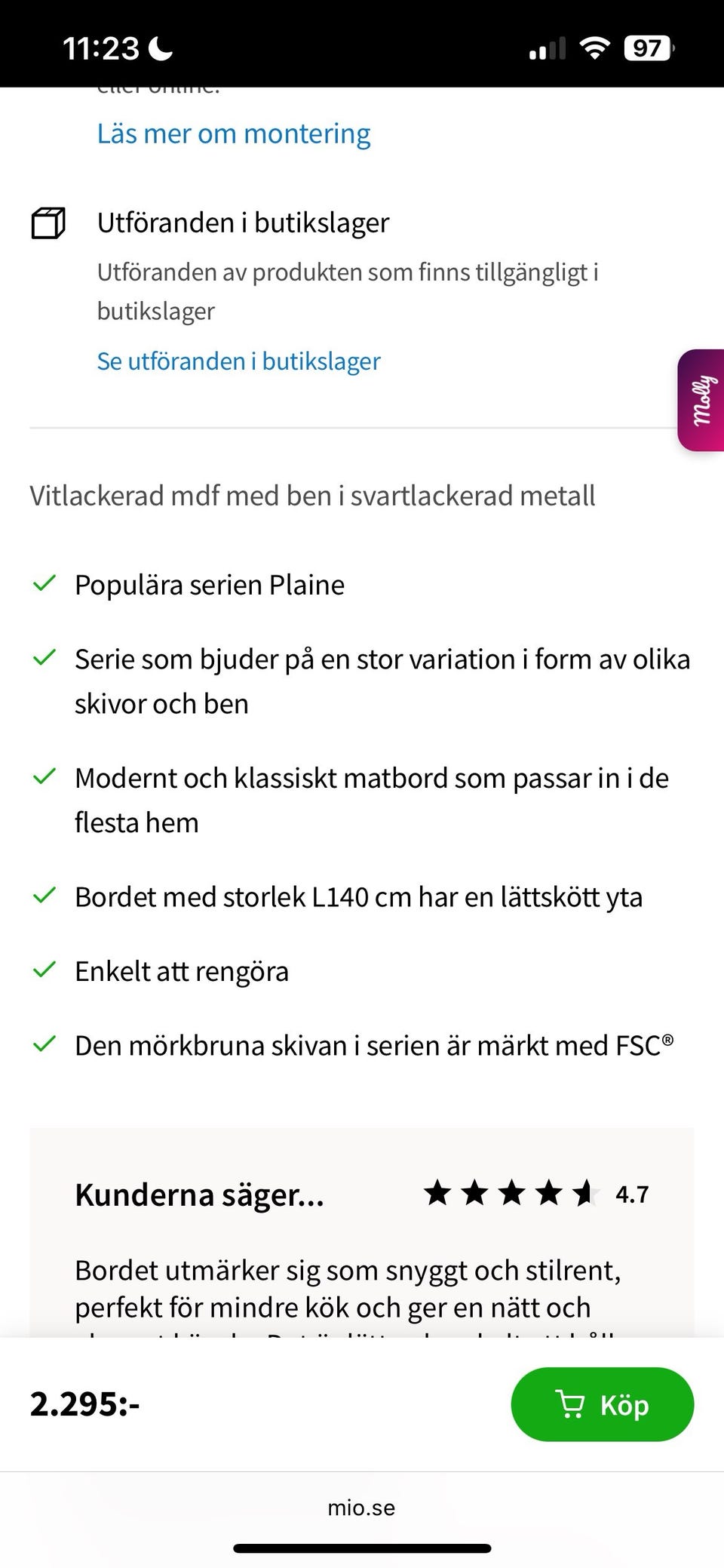Tap the customer review summary text
The height and width of the screenshot is (1568, 724).
(x=347, y=1289)
